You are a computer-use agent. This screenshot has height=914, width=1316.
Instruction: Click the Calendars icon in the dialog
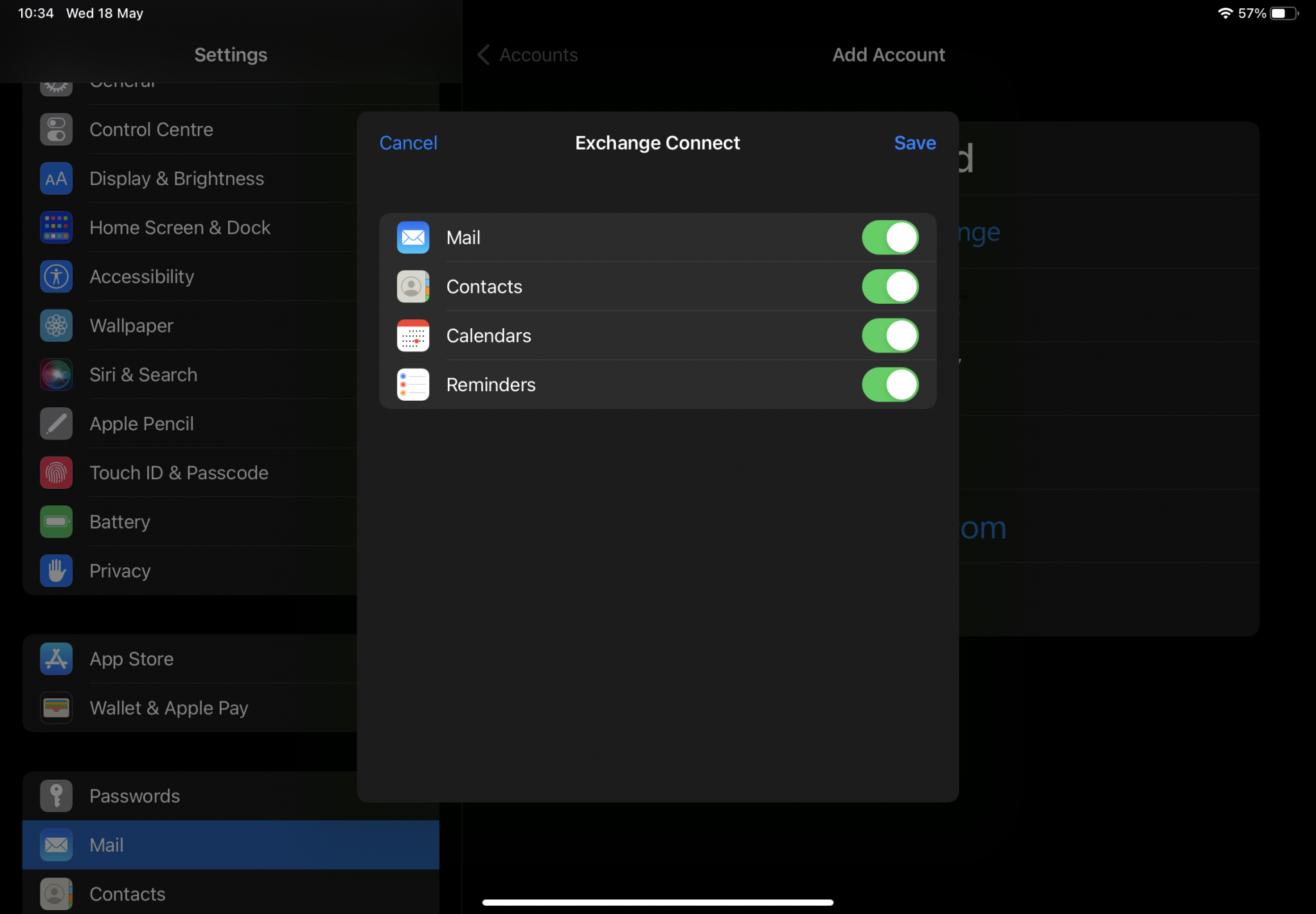click(412, 335)
